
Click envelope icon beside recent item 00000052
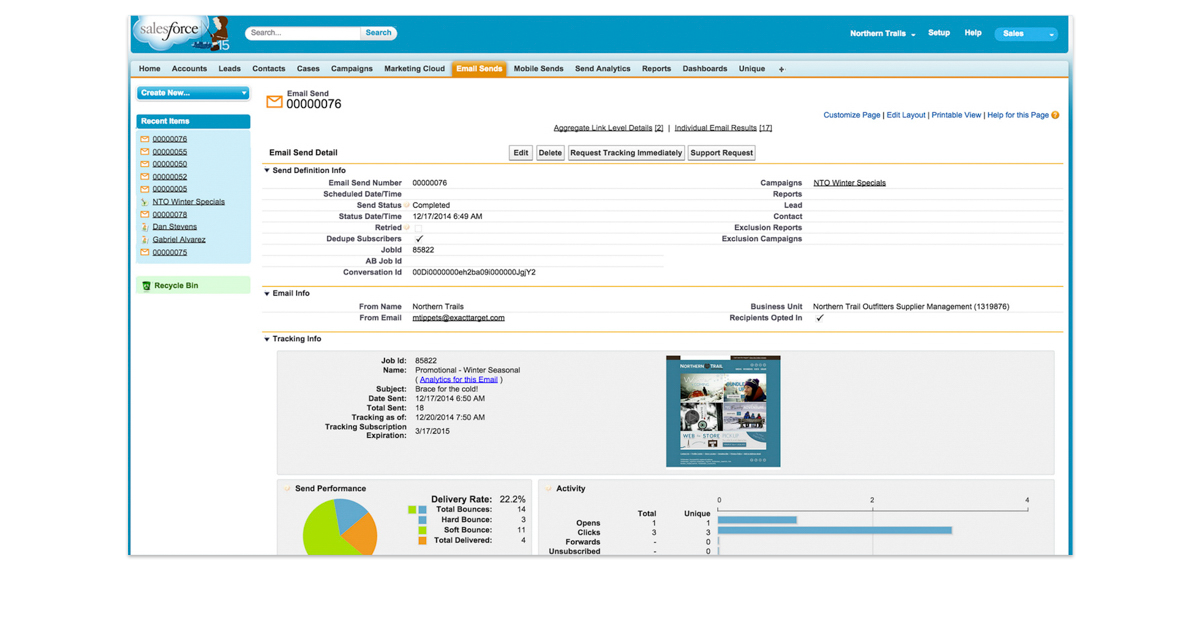point(145,177)
